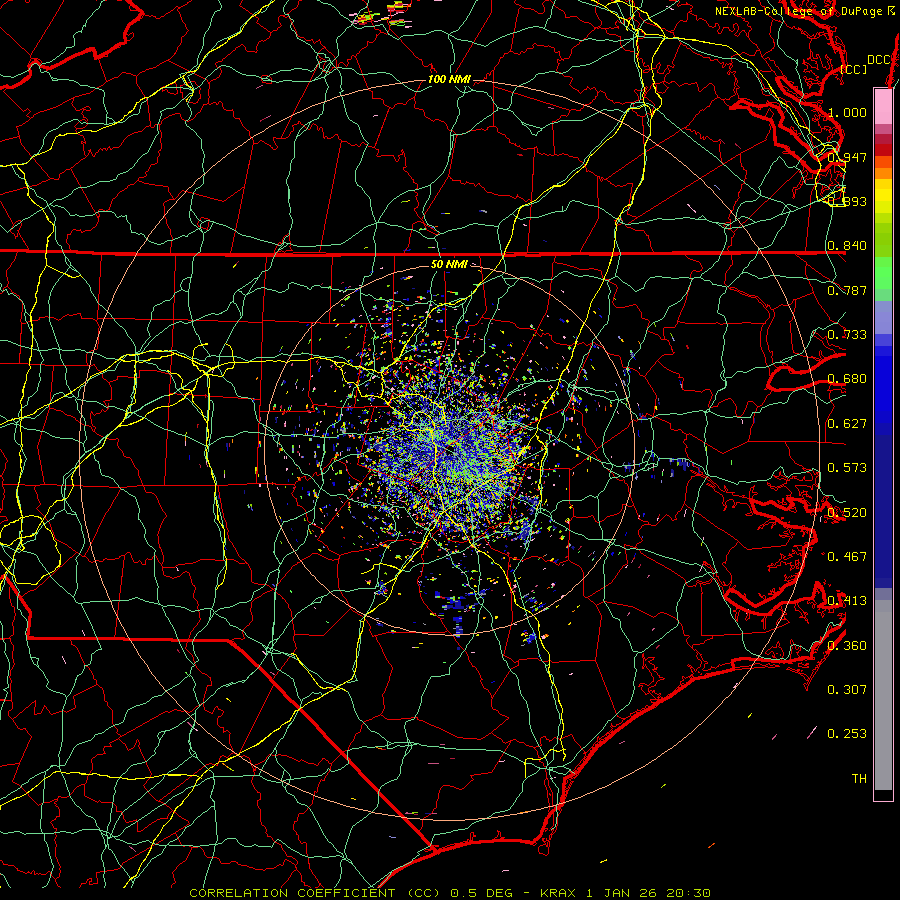Click the 0.680 scale label
The image size is (900, 900).
click(847, 379)
